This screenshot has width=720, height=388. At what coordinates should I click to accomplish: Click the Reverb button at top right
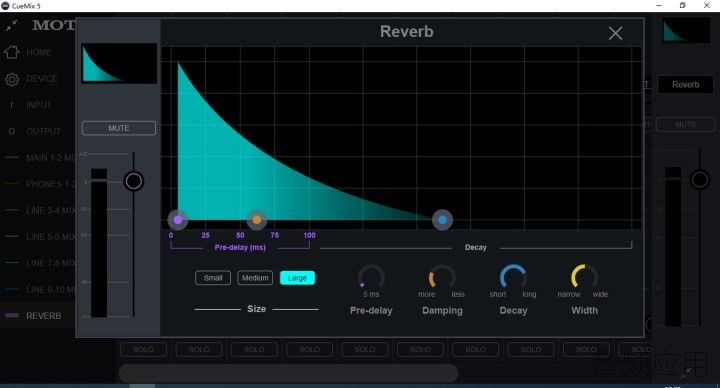(x=686, y=84)
